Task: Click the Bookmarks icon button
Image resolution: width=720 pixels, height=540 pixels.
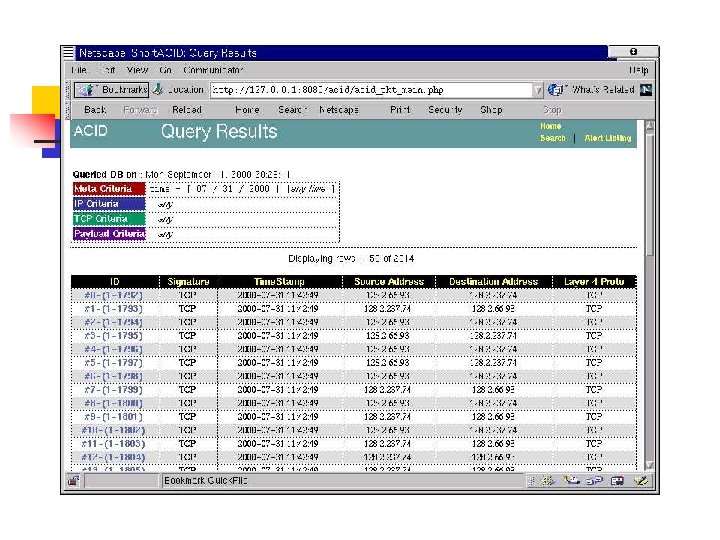Action: point(112,90)
